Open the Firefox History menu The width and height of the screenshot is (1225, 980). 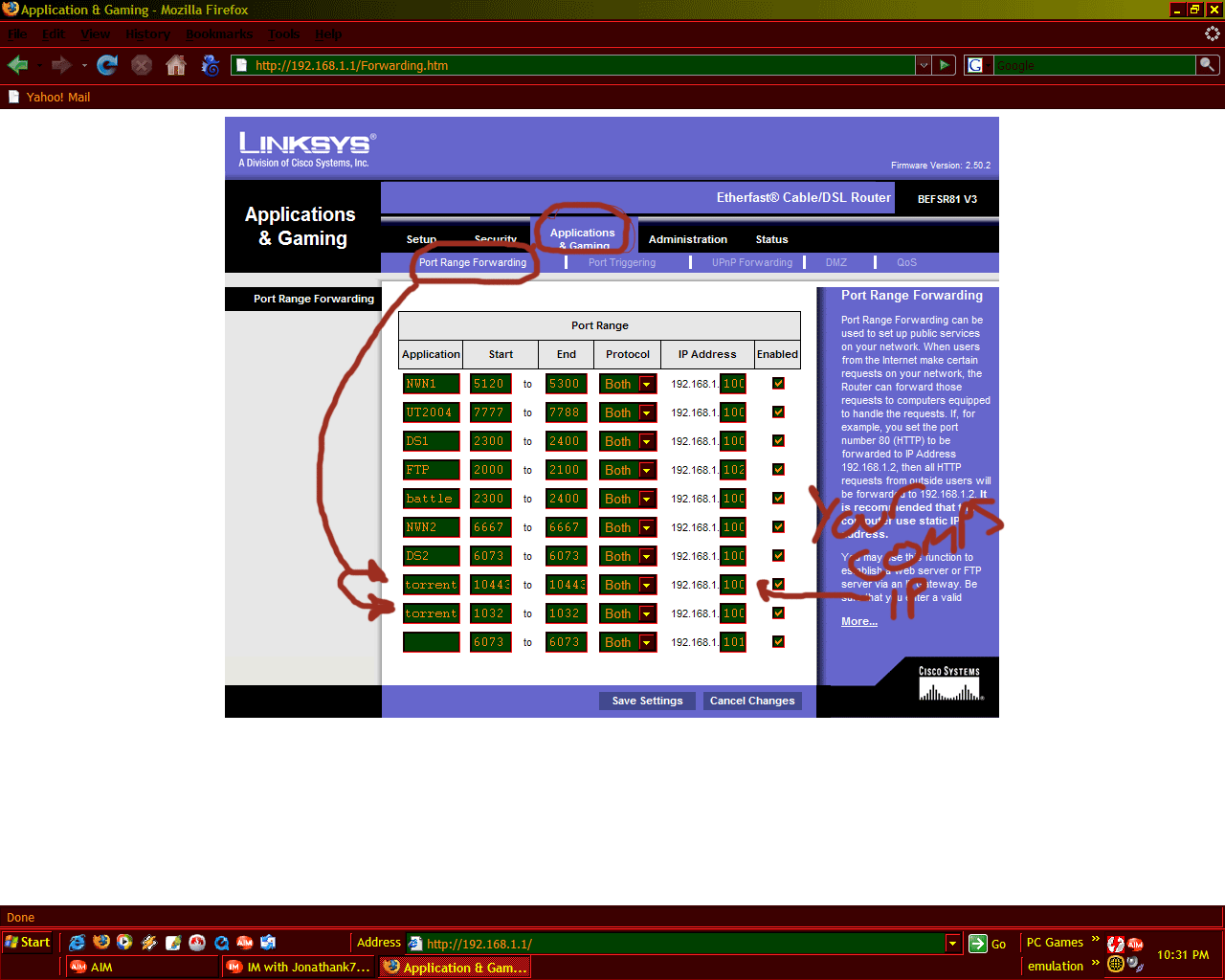pyautogui.click(x=147, y=34)
